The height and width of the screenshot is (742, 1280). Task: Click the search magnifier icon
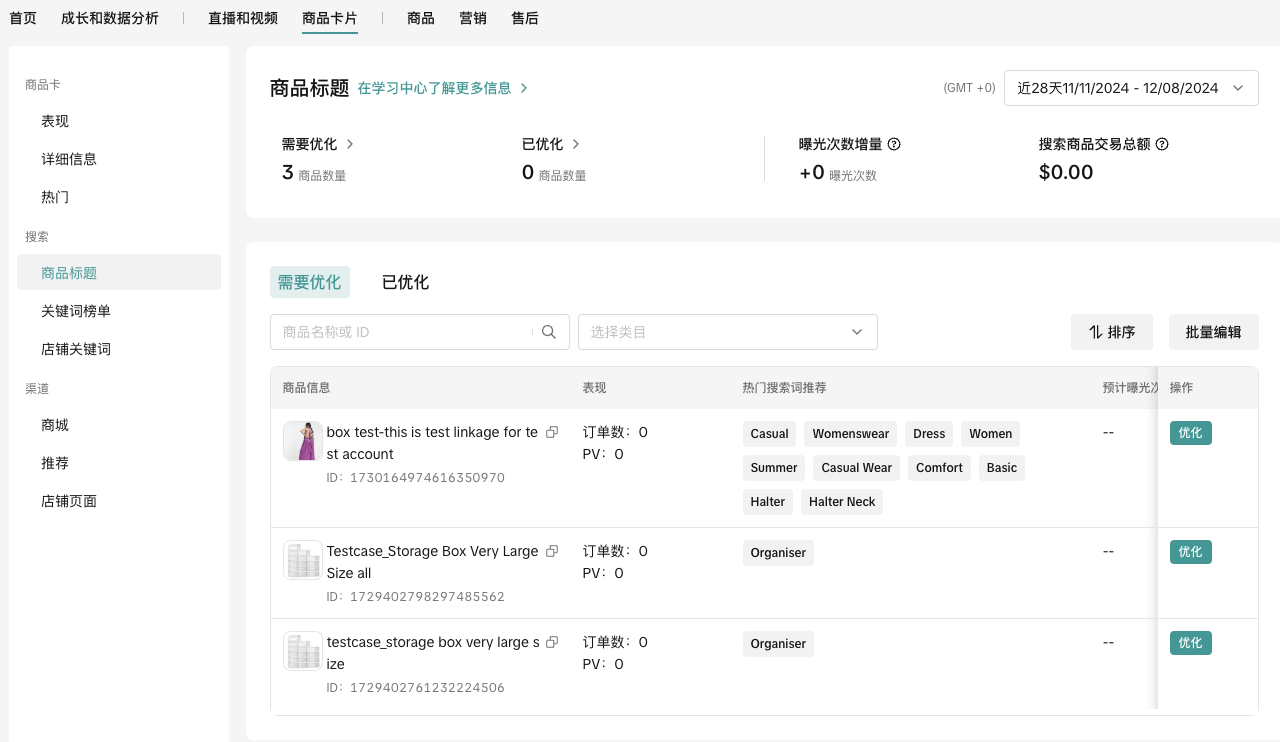[549, 332]
